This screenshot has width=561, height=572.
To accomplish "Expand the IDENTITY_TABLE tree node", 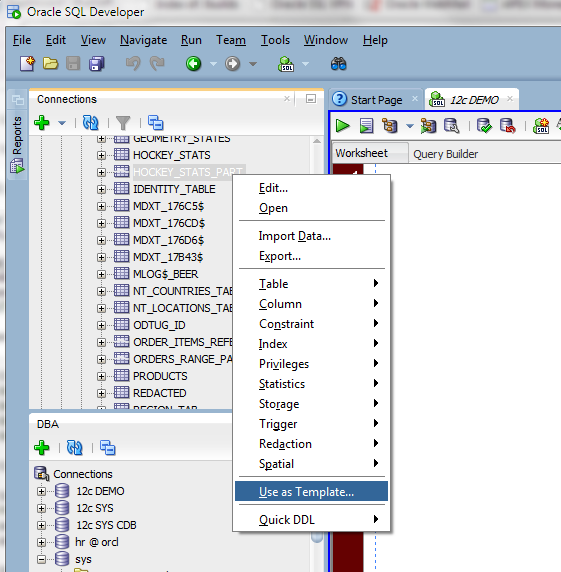I will tap(101, 189).
